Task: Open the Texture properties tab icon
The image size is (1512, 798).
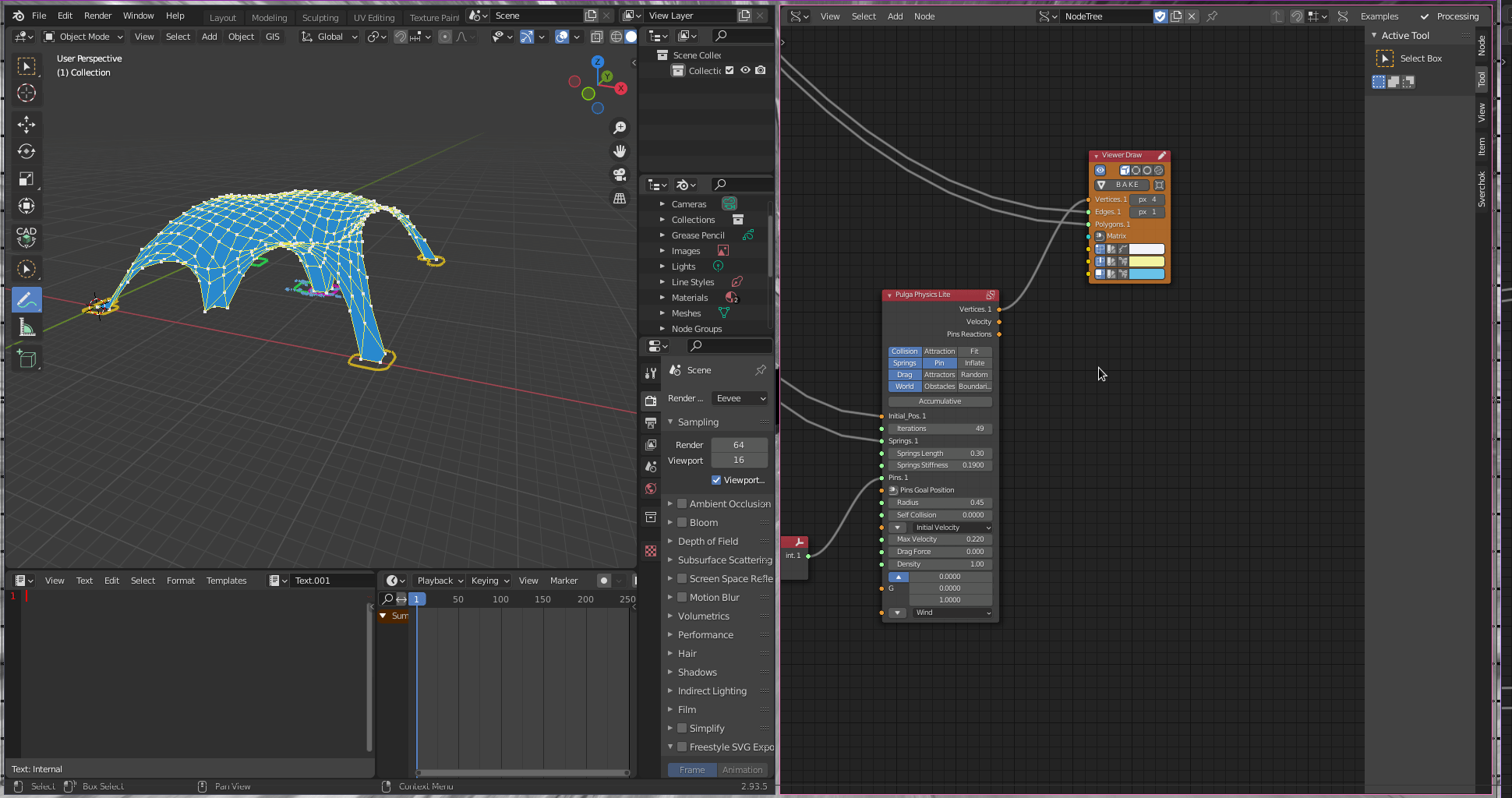Action: [651, 551]
